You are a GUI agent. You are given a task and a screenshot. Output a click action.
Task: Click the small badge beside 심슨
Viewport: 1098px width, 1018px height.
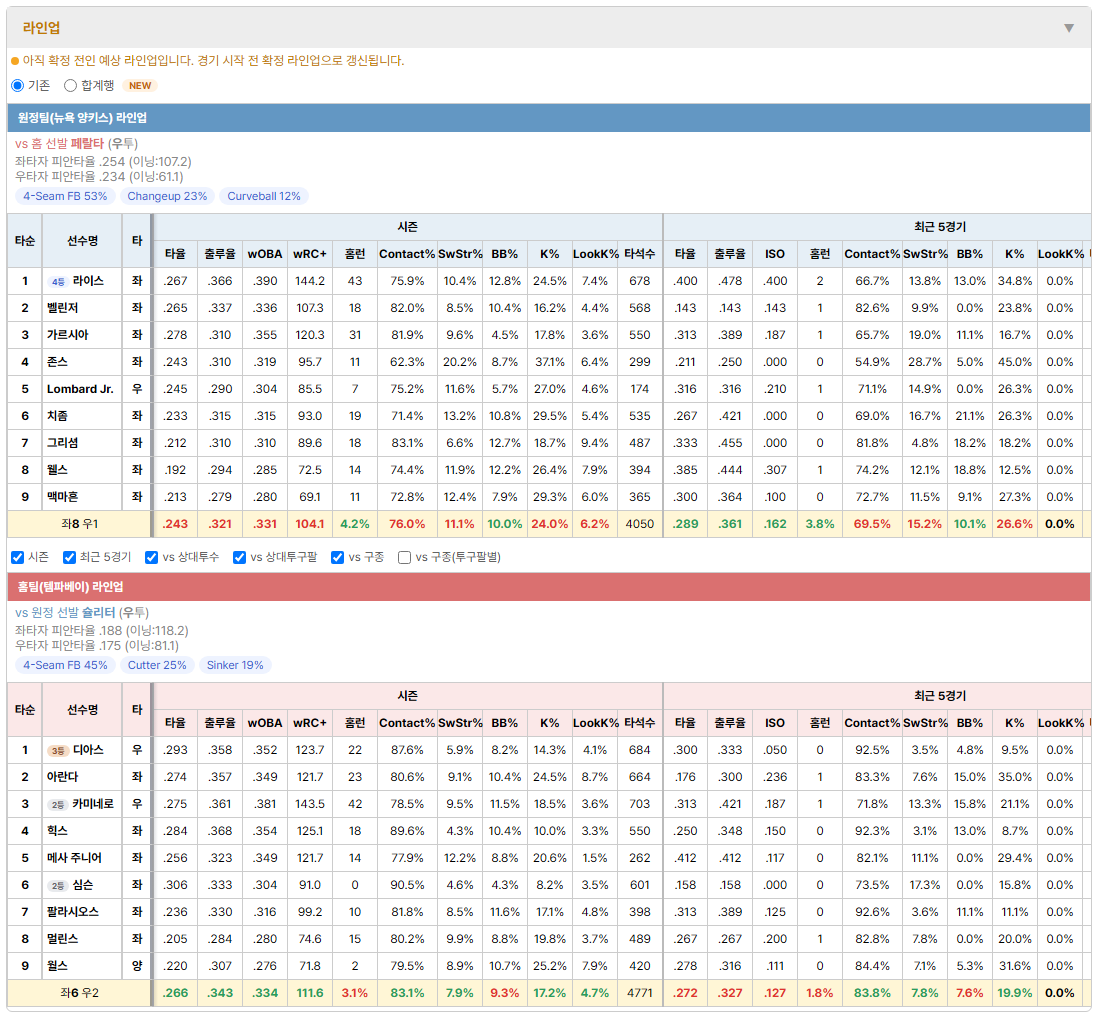pos(57,886)
